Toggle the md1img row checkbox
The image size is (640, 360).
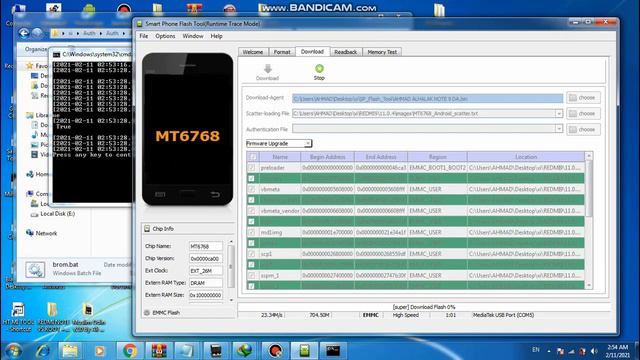251,232
